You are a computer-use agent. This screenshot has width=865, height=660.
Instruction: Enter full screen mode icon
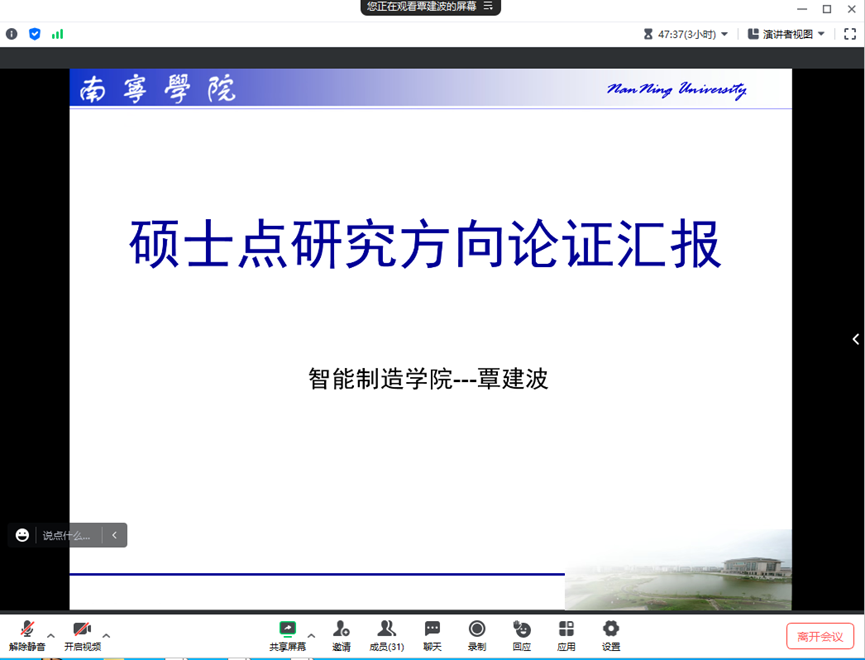(850, 34)
